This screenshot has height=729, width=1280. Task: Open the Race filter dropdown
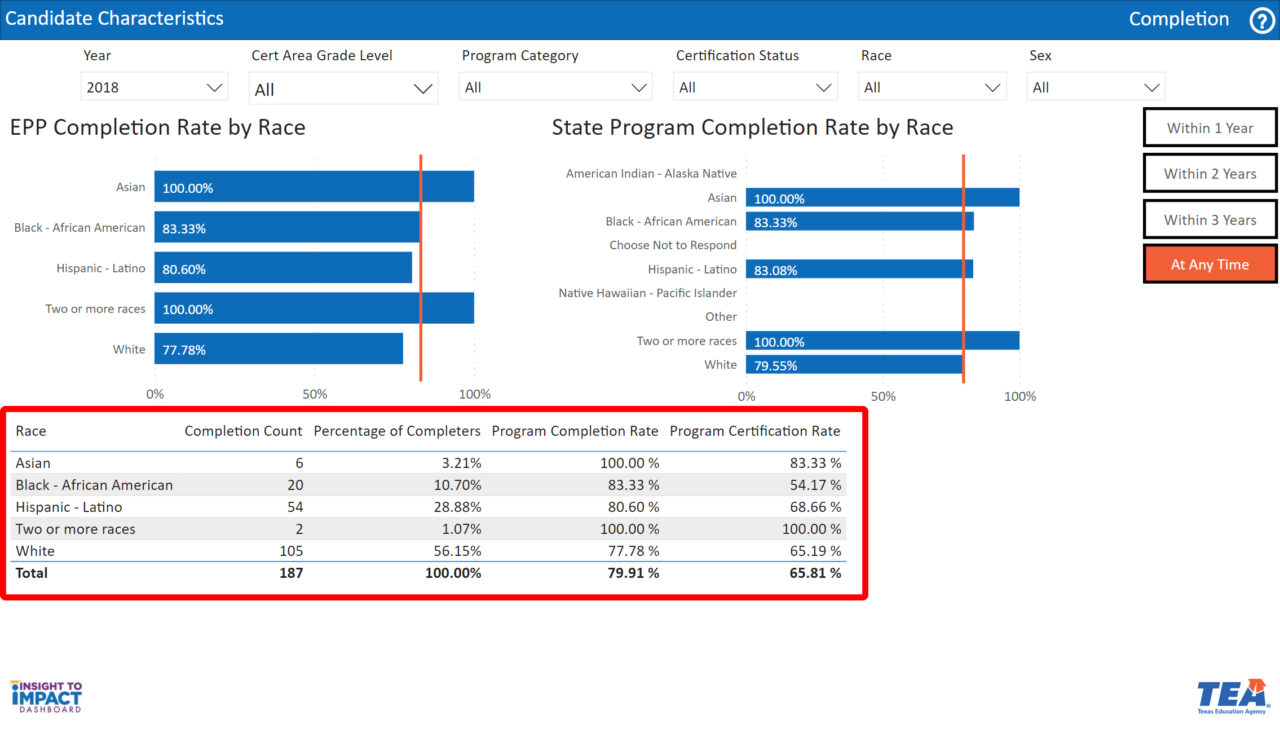pyautogui.click(x=931, y=88)
